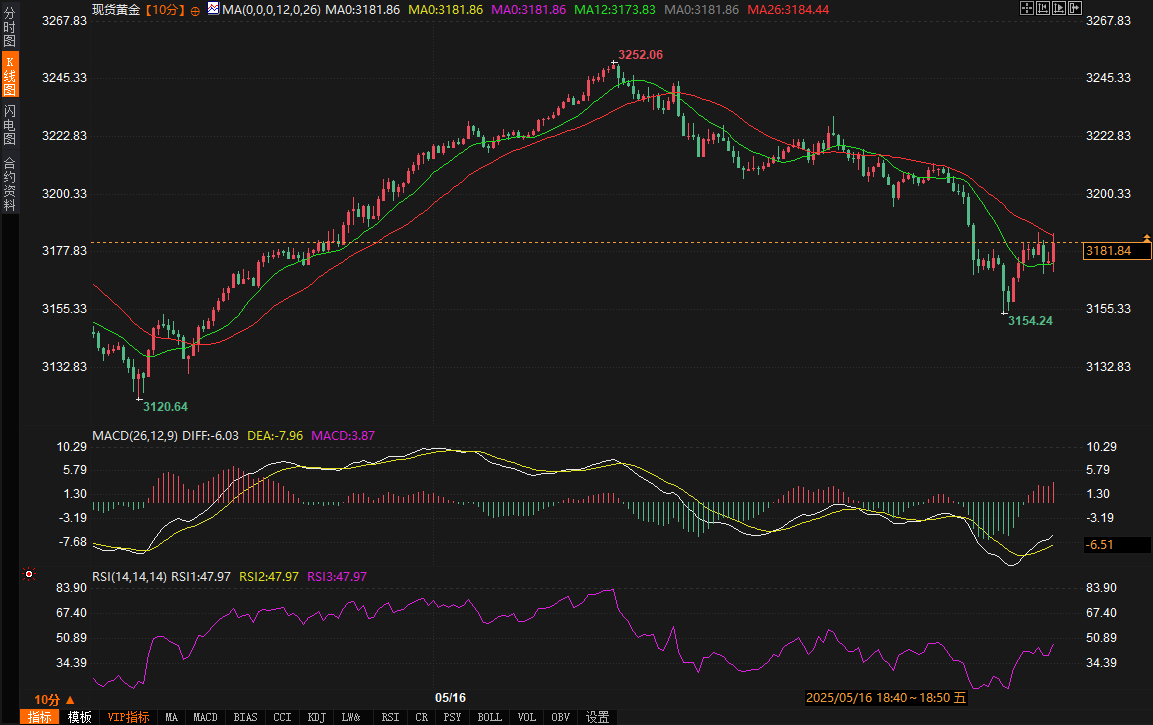The height and width of the screenshot is (725, 1153).
Task: Click the orange circle-plus icon beside 【10分】
Action: (x=195, y=11)
